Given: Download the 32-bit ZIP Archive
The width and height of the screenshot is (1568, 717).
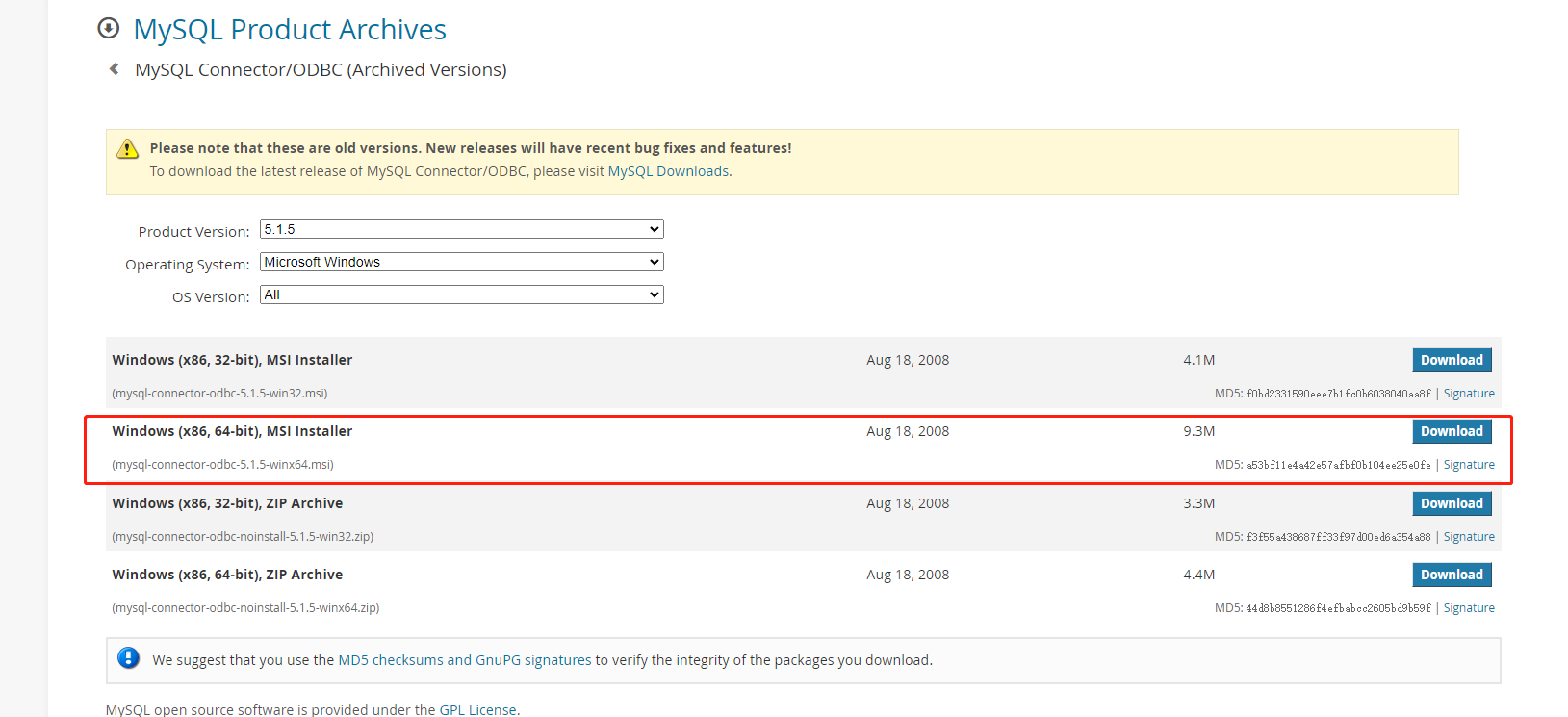Looking at the screenshot, I should [x=1452, y=503].
